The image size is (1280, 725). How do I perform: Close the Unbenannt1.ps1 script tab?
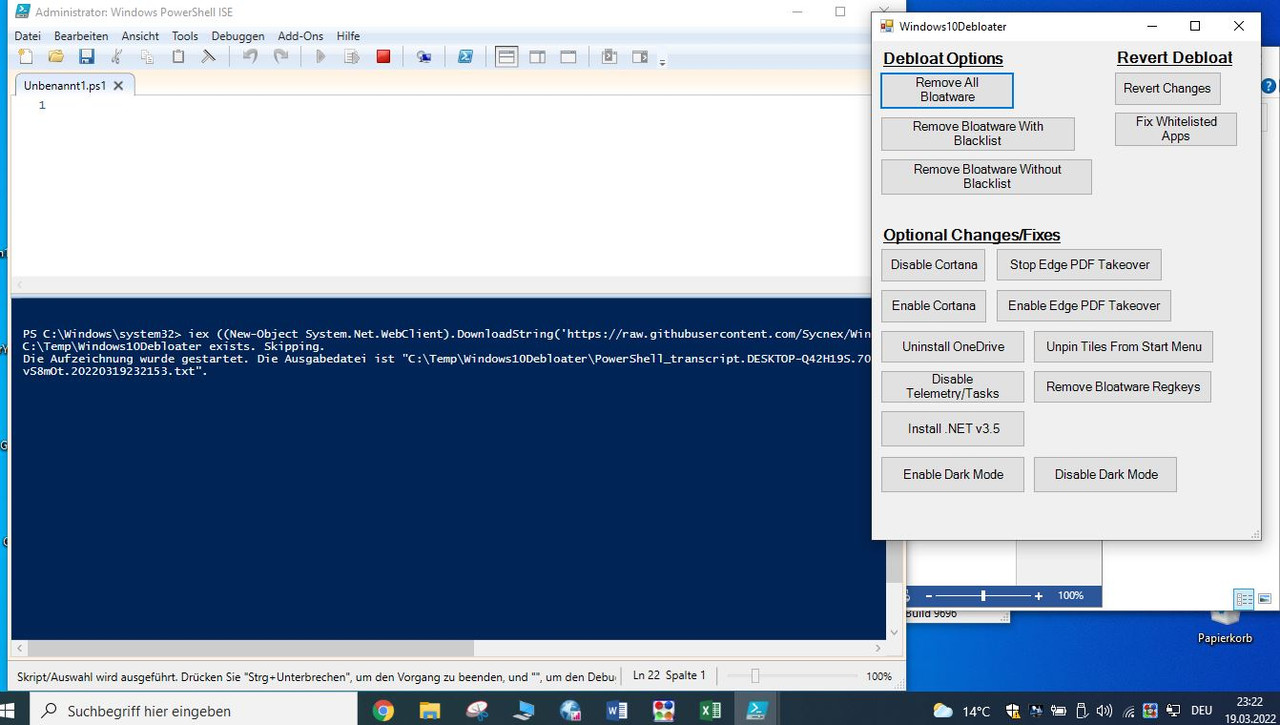(118, 86)
